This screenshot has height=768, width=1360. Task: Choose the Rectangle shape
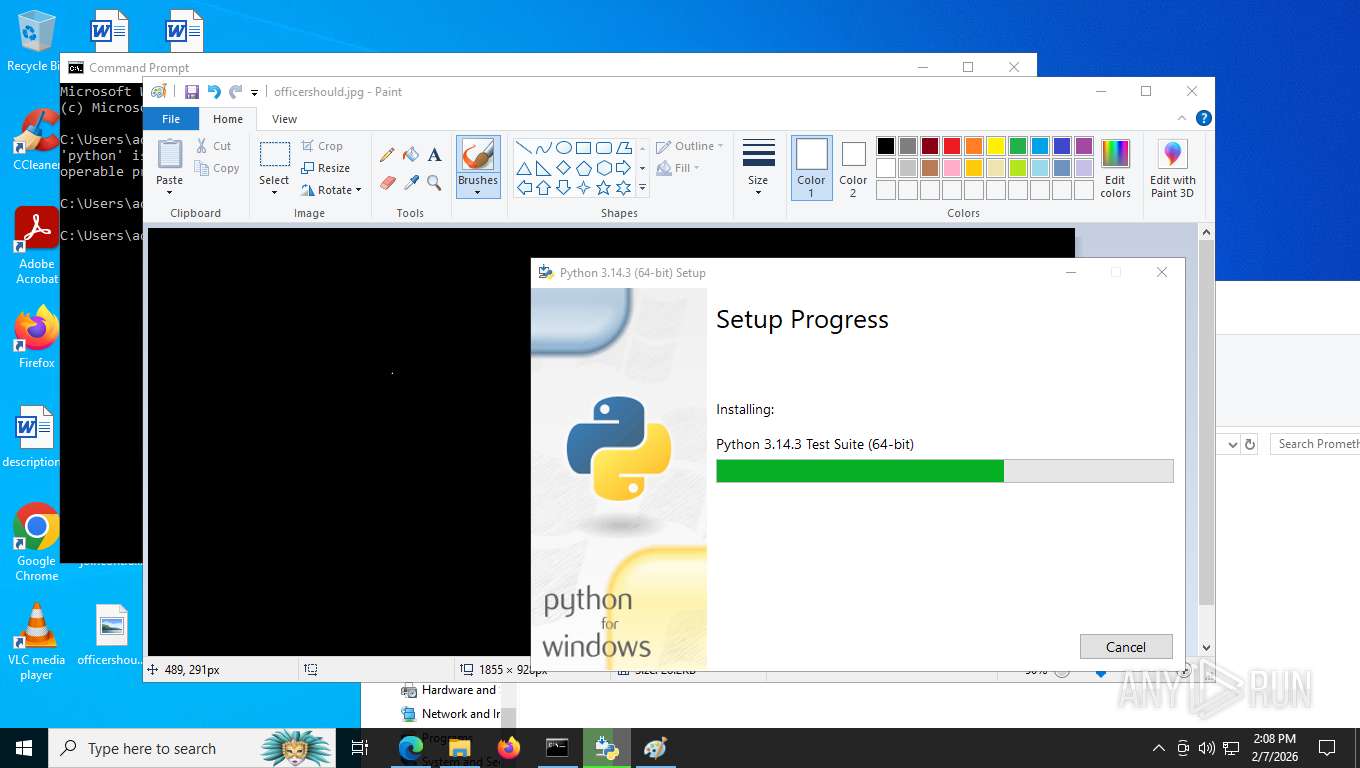[583, 148]
